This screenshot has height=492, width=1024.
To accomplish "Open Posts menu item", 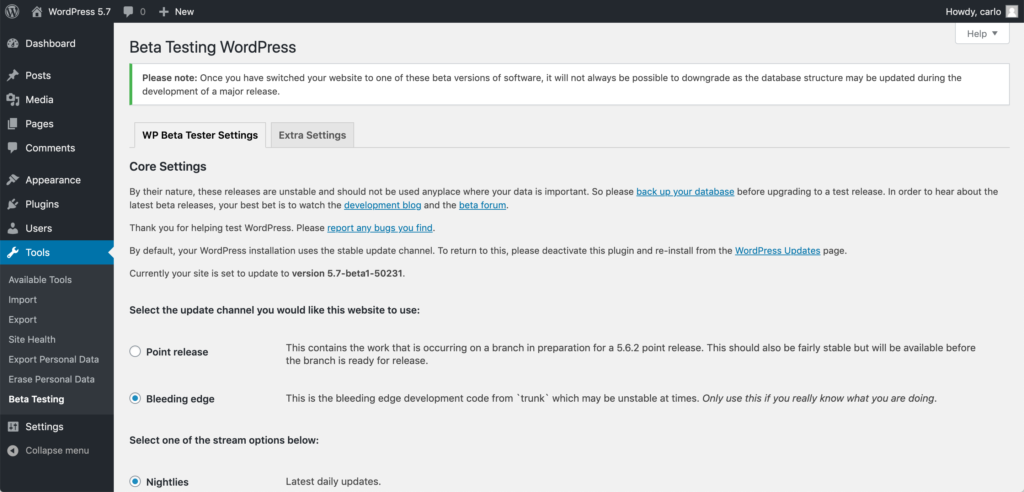I will click(x=57, y=75).
